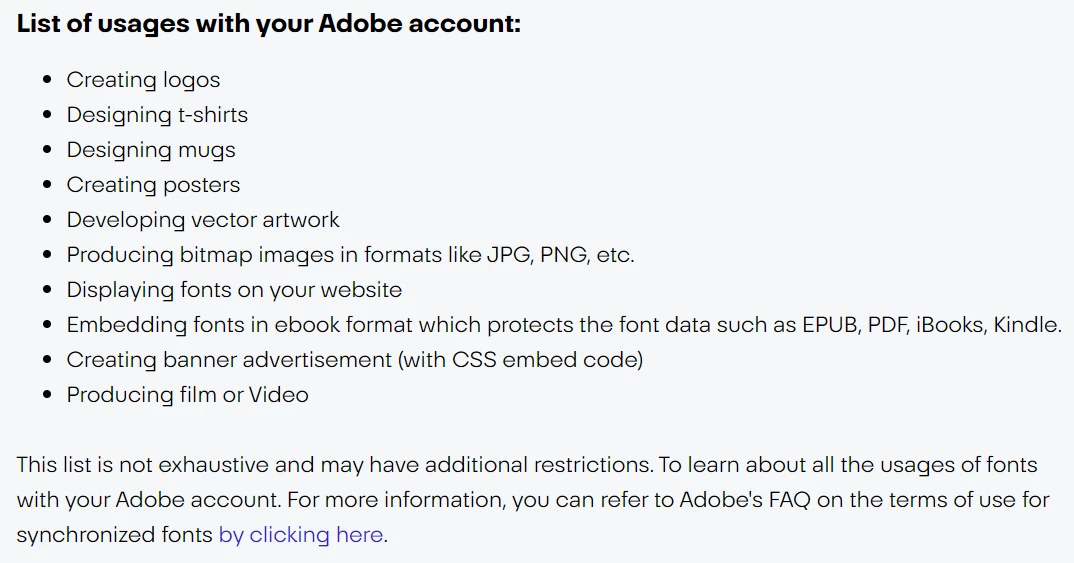Screen dimensions: 1074x563
Task: Click the word "Kindle" in the ebook item
Action: point(1025,325)
